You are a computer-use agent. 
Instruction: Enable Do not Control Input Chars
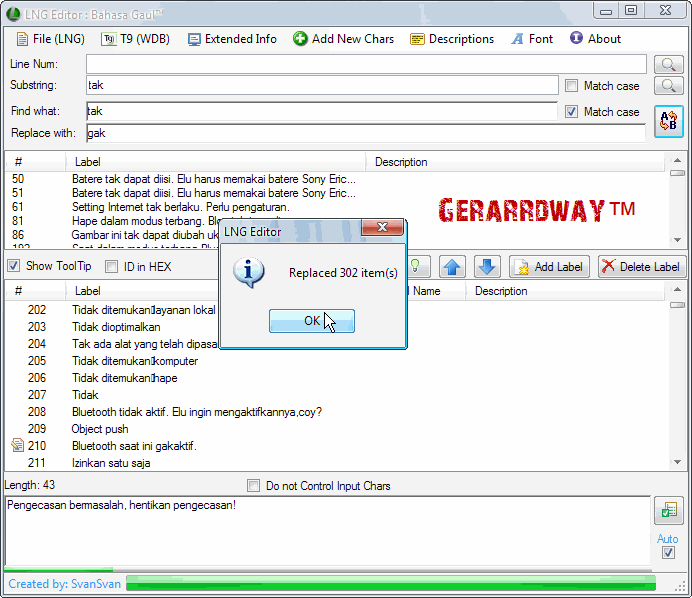[x=254, y=486]
